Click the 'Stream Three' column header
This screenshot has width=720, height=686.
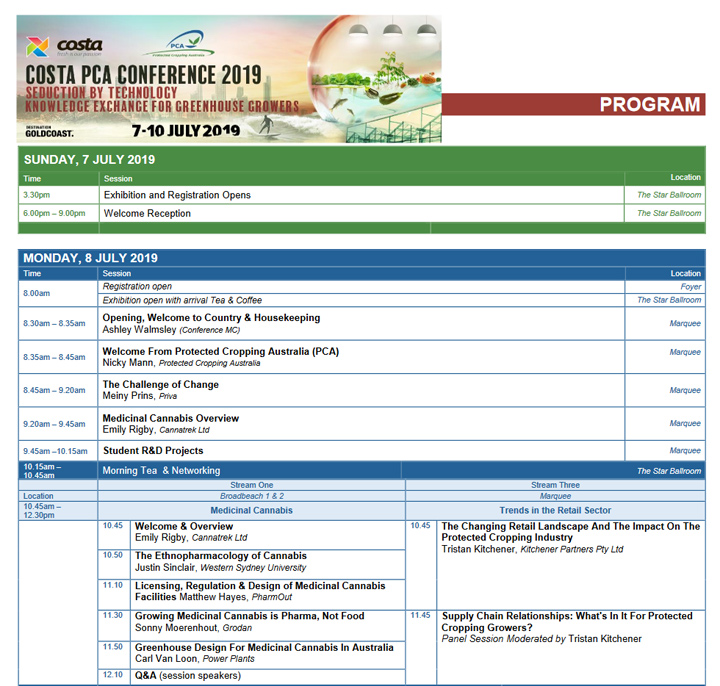tap(555, 485)
